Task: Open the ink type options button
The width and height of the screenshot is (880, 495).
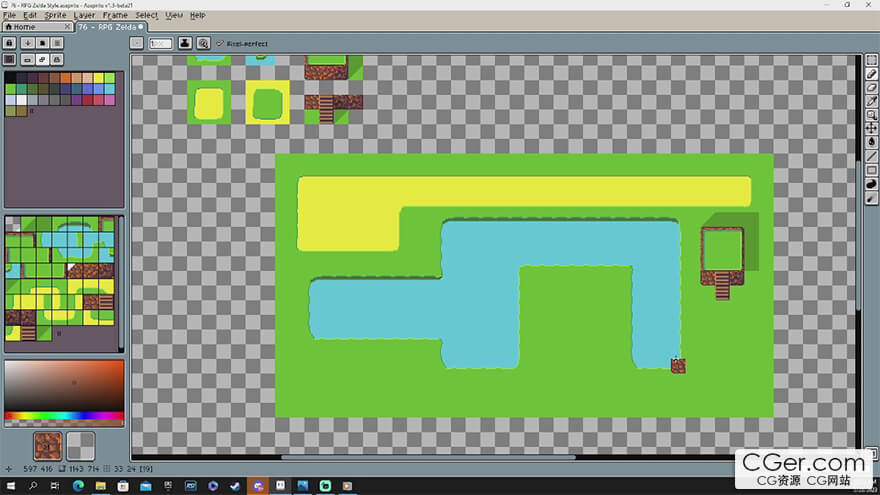Action: [x=185, y=43]
